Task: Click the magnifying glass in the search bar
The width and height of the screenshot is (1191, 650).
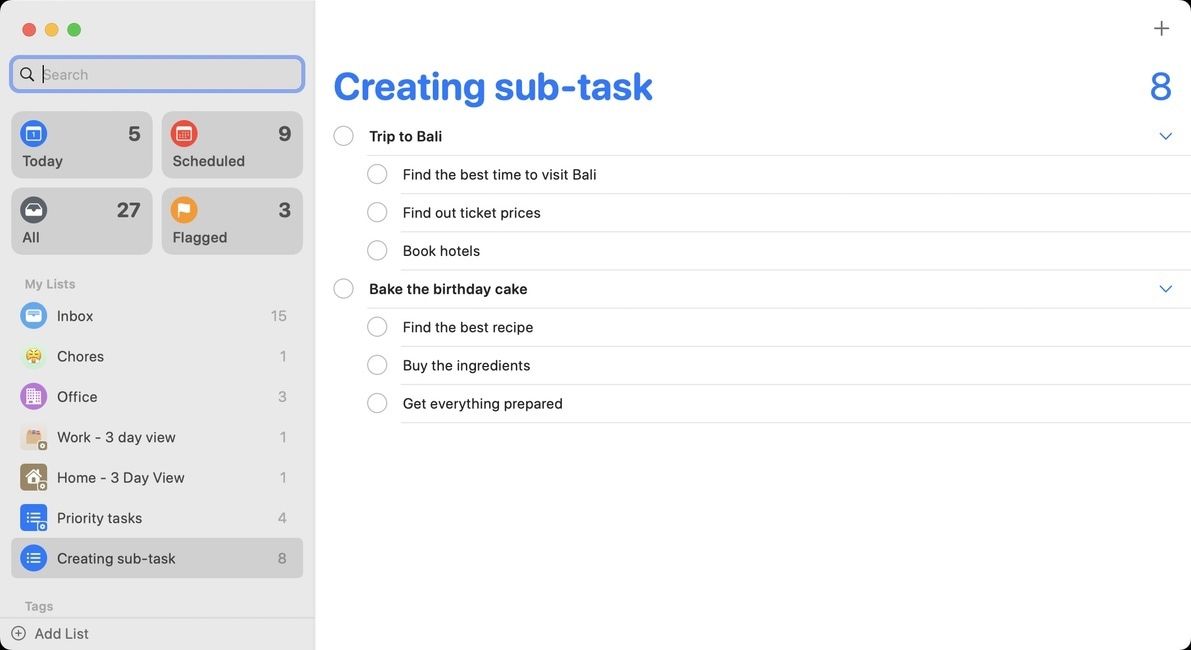Action: [27, 74]
